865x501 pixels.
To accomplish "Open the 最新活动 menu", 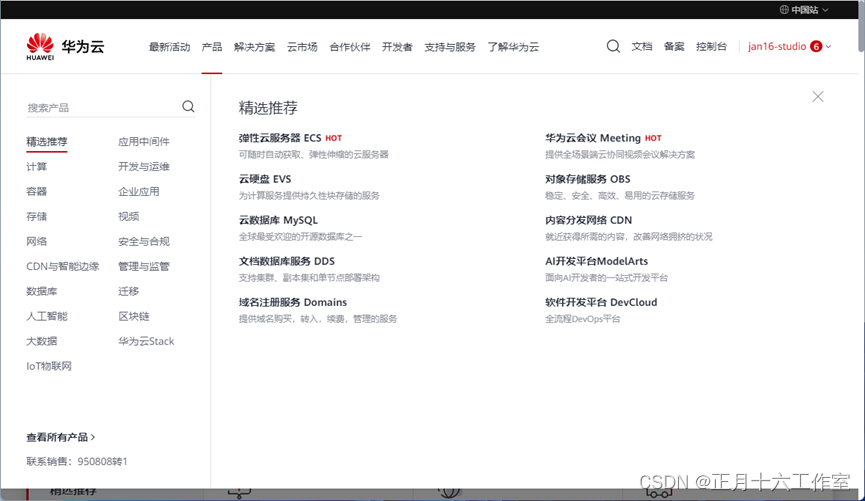I will [169, 47].
